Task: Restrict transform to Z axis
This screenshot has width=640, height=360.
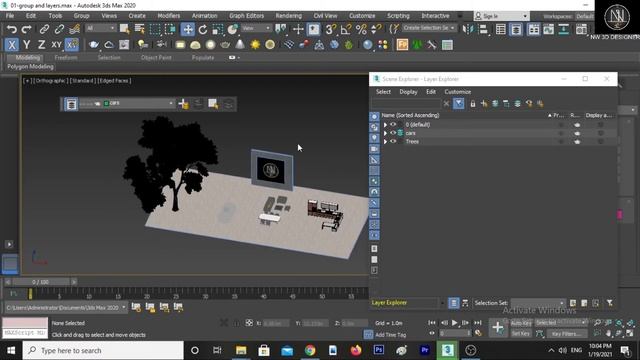Action: 41,45
